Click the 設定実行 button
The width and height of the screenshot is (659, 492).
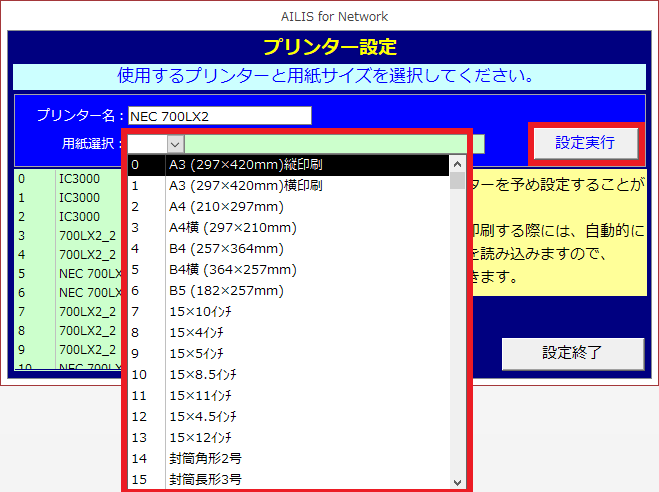point(585,143)
